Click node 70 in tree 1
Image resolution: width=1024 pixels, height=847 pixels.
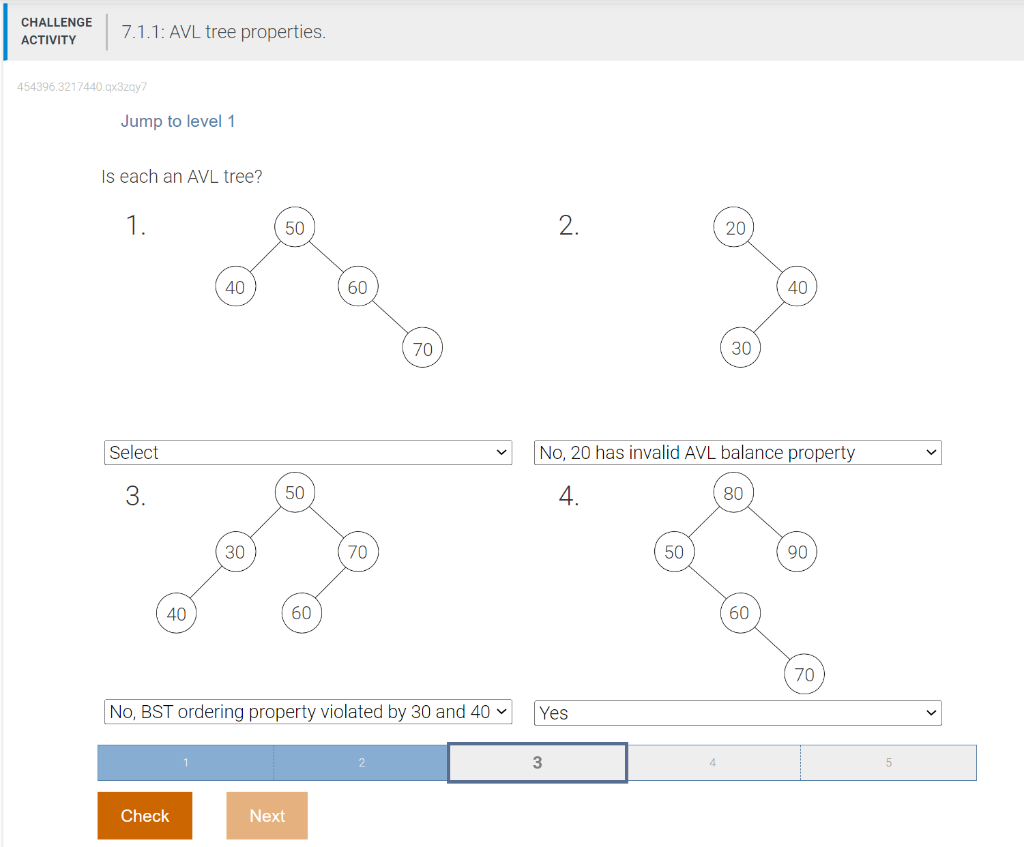(x=422, y=348)
